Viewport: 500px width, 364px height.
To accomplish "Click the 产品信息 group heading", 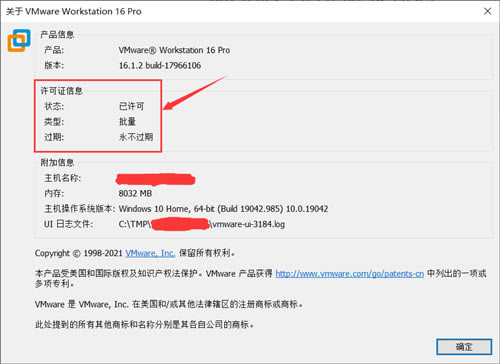I will (57, 34).
